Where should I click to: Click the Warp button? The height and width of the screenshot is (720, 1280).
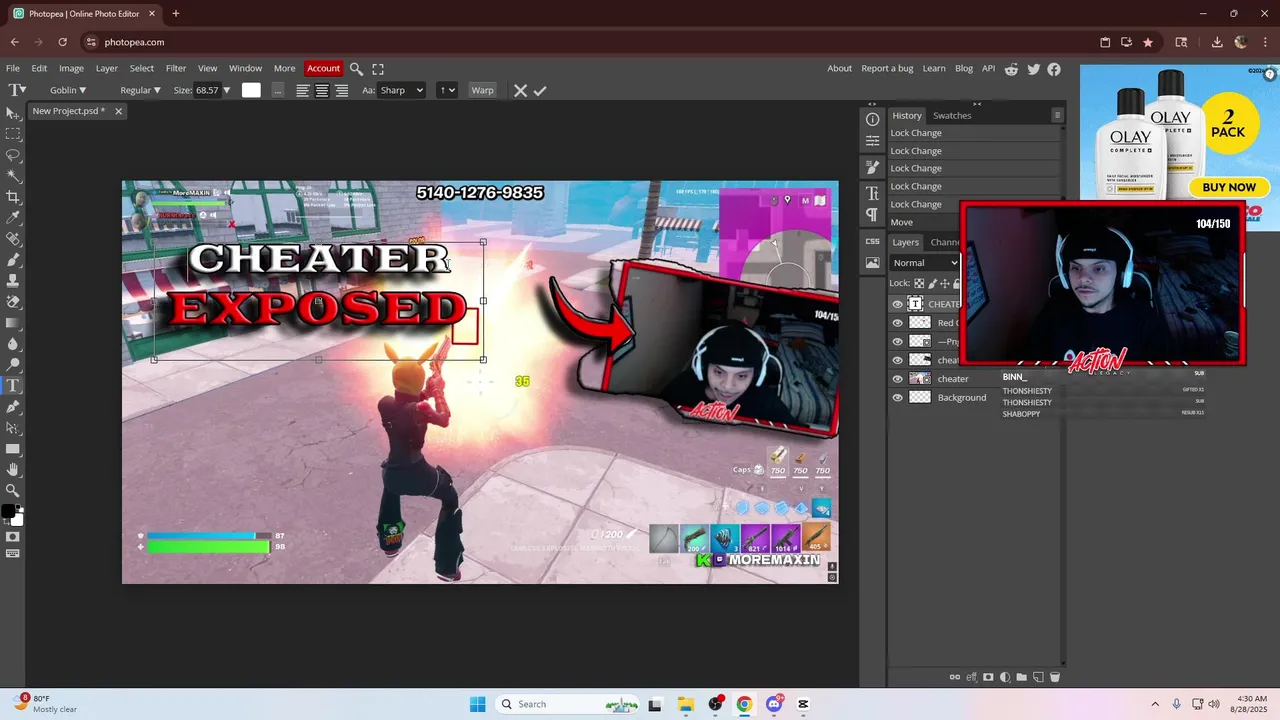[x=482, y=90]
